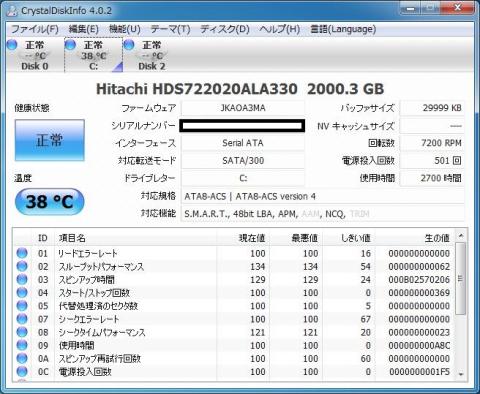Click the power-on count field 501 回

point(432,161)
